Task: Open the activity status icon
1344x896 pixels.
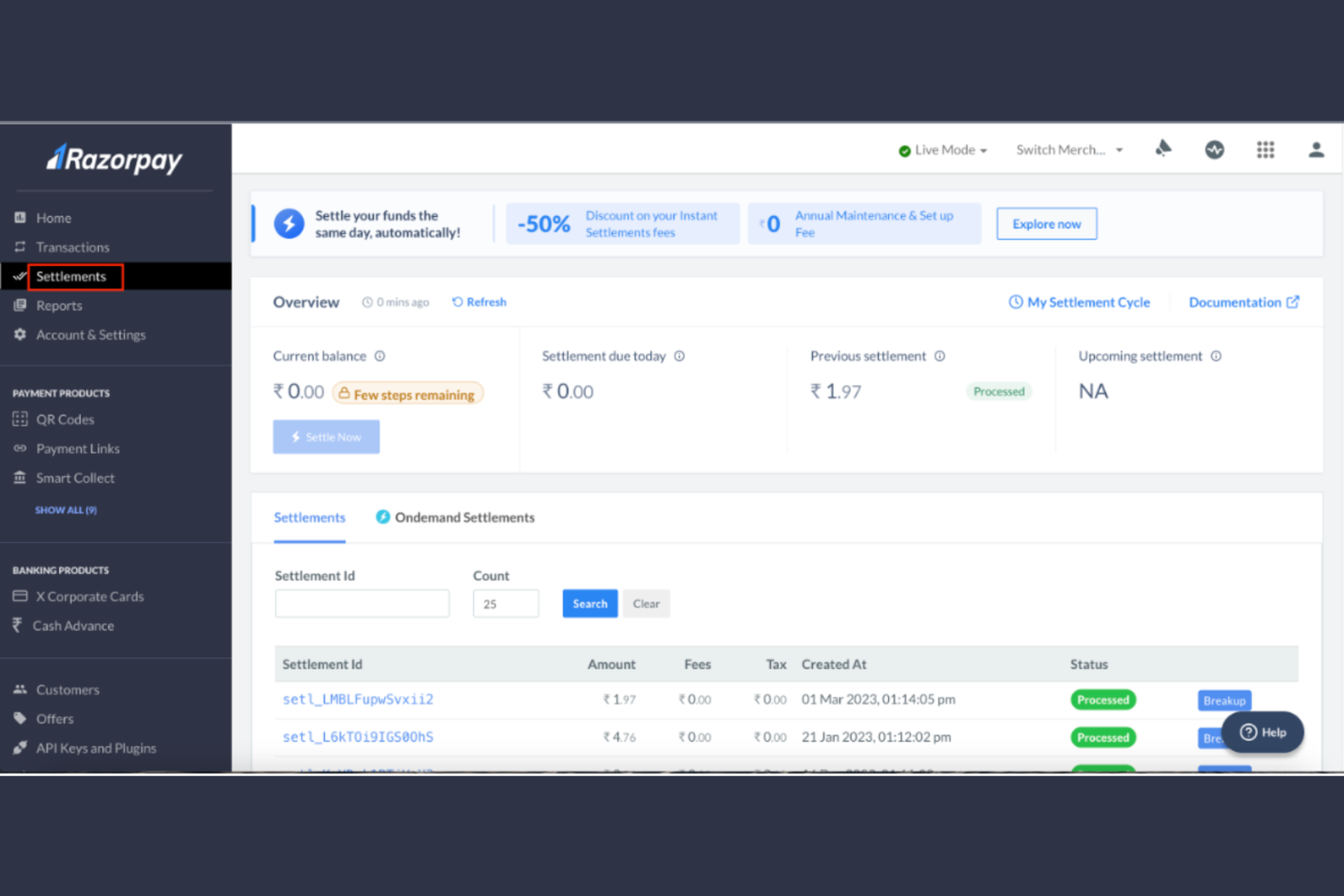Action: (x=1214, y=149)
